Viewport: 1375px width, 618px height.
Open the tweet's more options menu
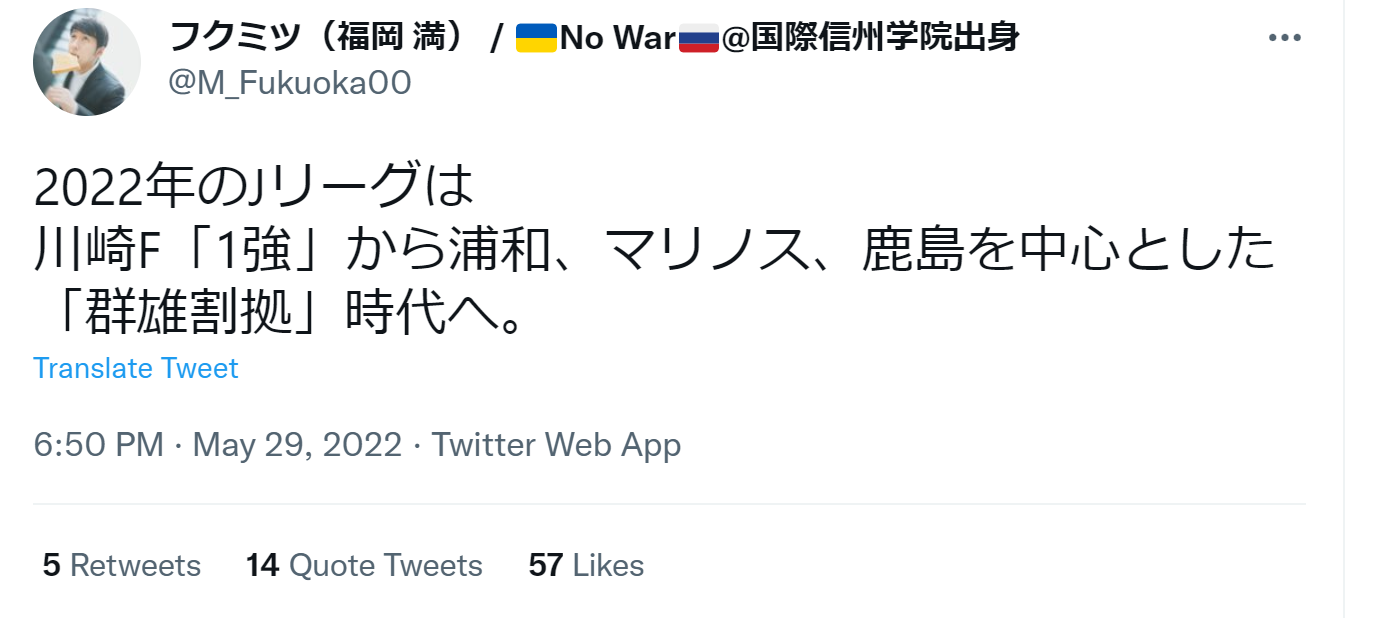1284,38
